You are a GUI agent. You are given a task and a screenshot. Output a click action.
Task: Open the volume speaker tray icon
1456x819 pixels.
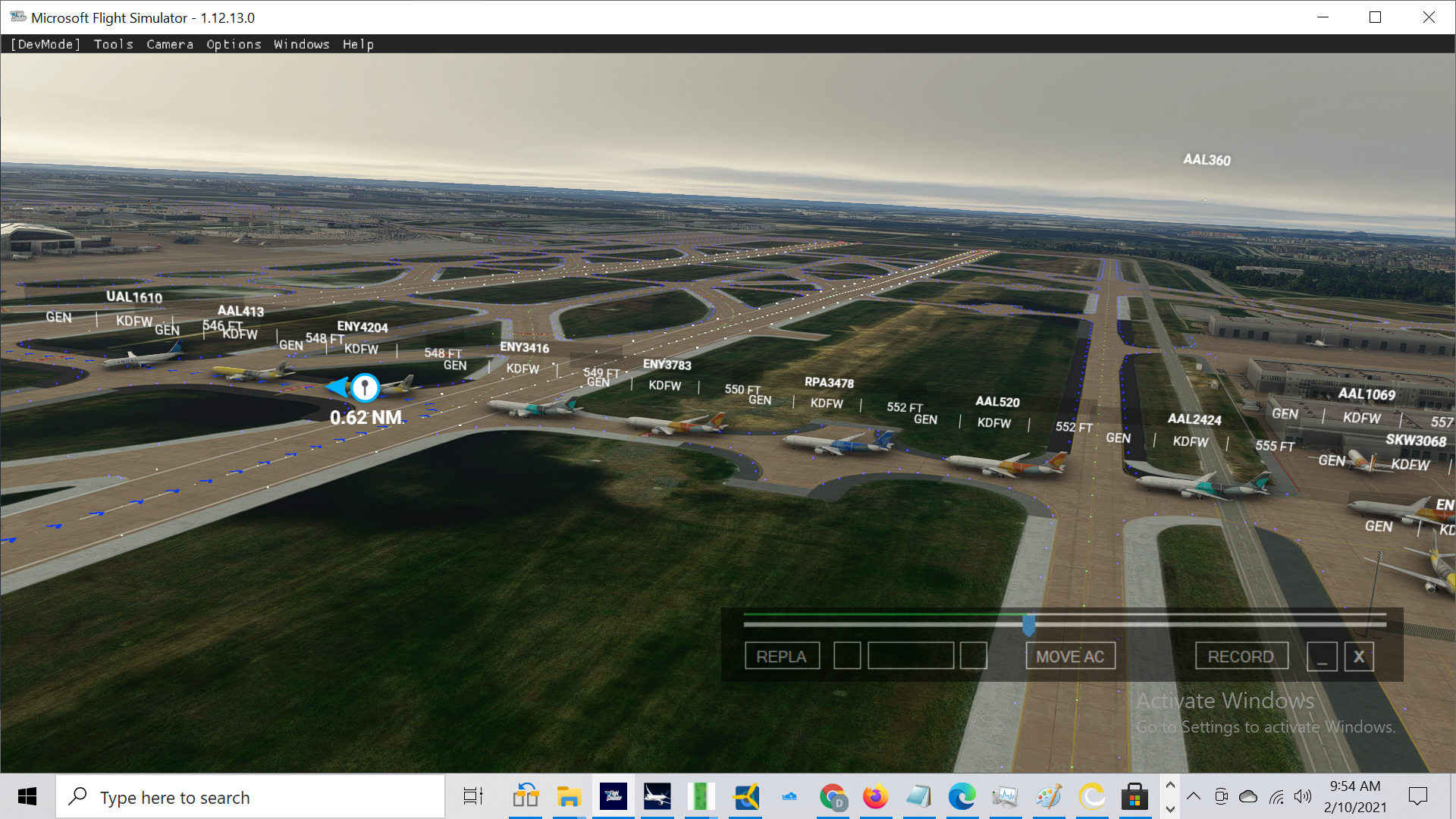[1303, 796]
